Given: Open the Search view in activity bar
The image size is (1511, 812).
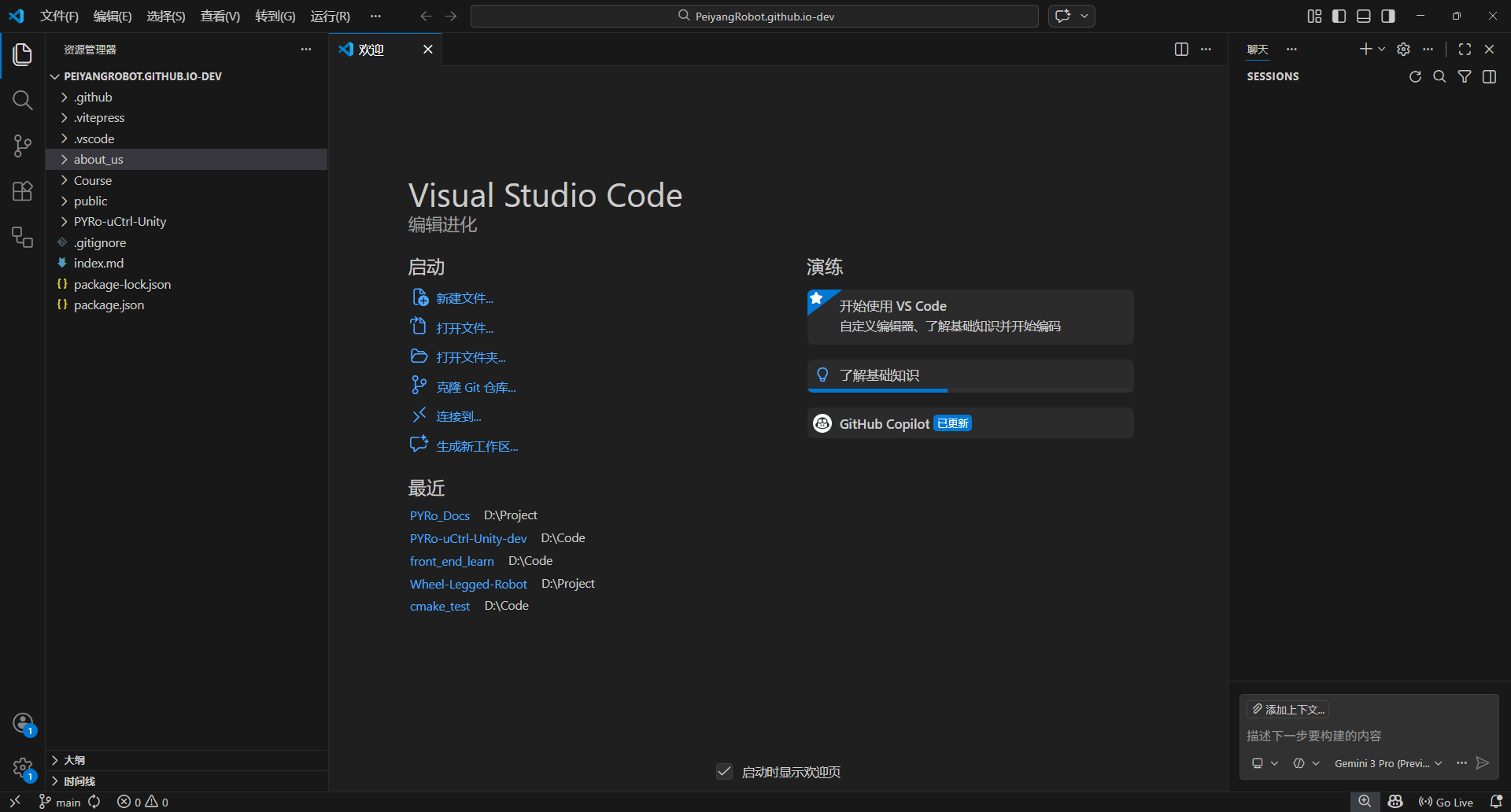Looking at the screenshot, I should [23, 100].
